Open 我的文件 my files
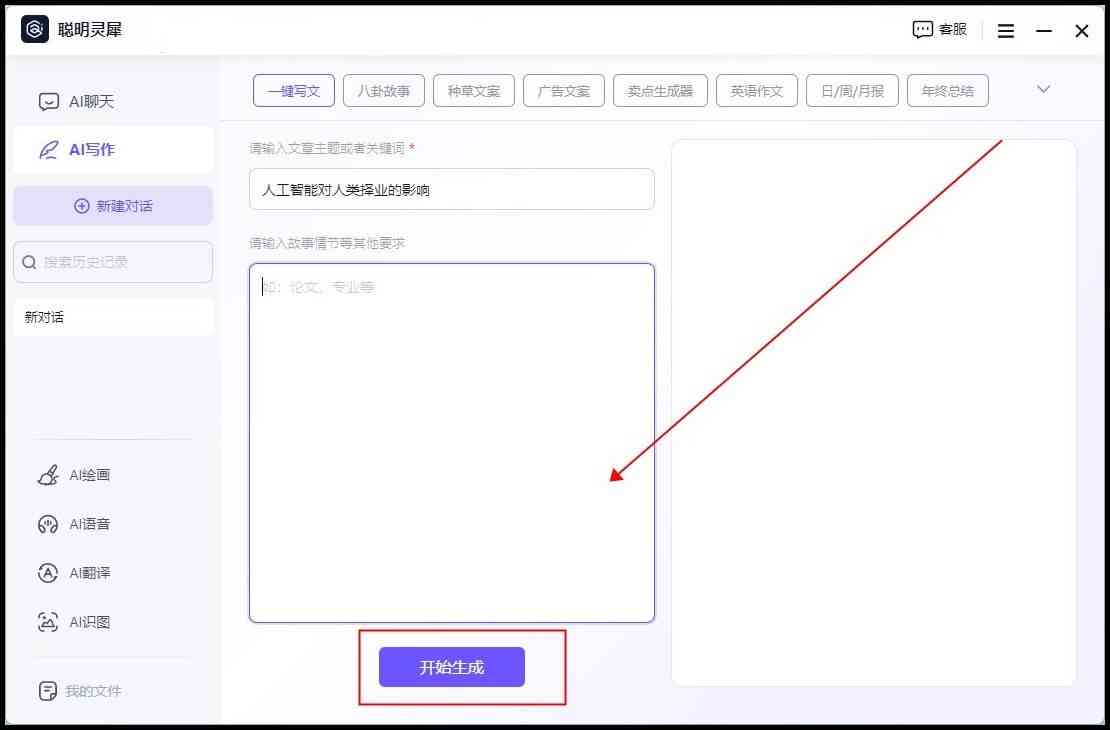The height and width of the screenshot is (730, 1110). [48, 691]
